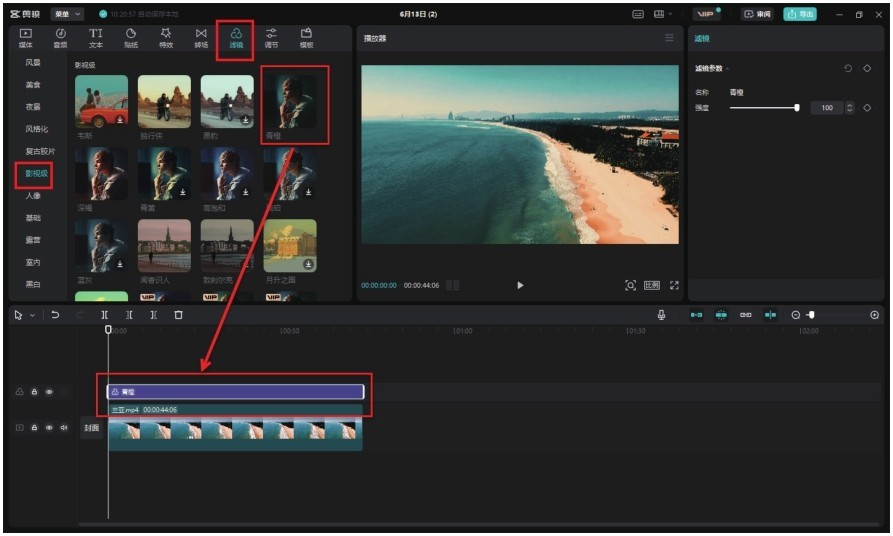Open the 文本 (Text) panel tab

pos(96,38)
